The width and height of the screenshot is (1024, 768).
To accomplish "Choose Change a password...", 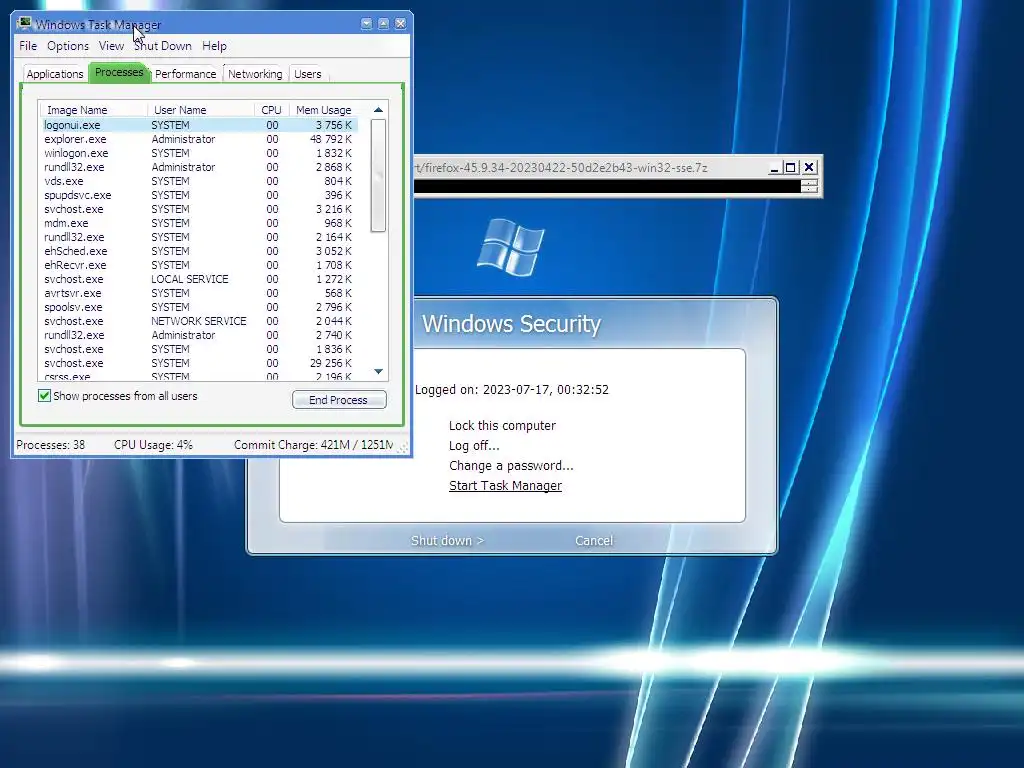I will click(x=511, y=466).
